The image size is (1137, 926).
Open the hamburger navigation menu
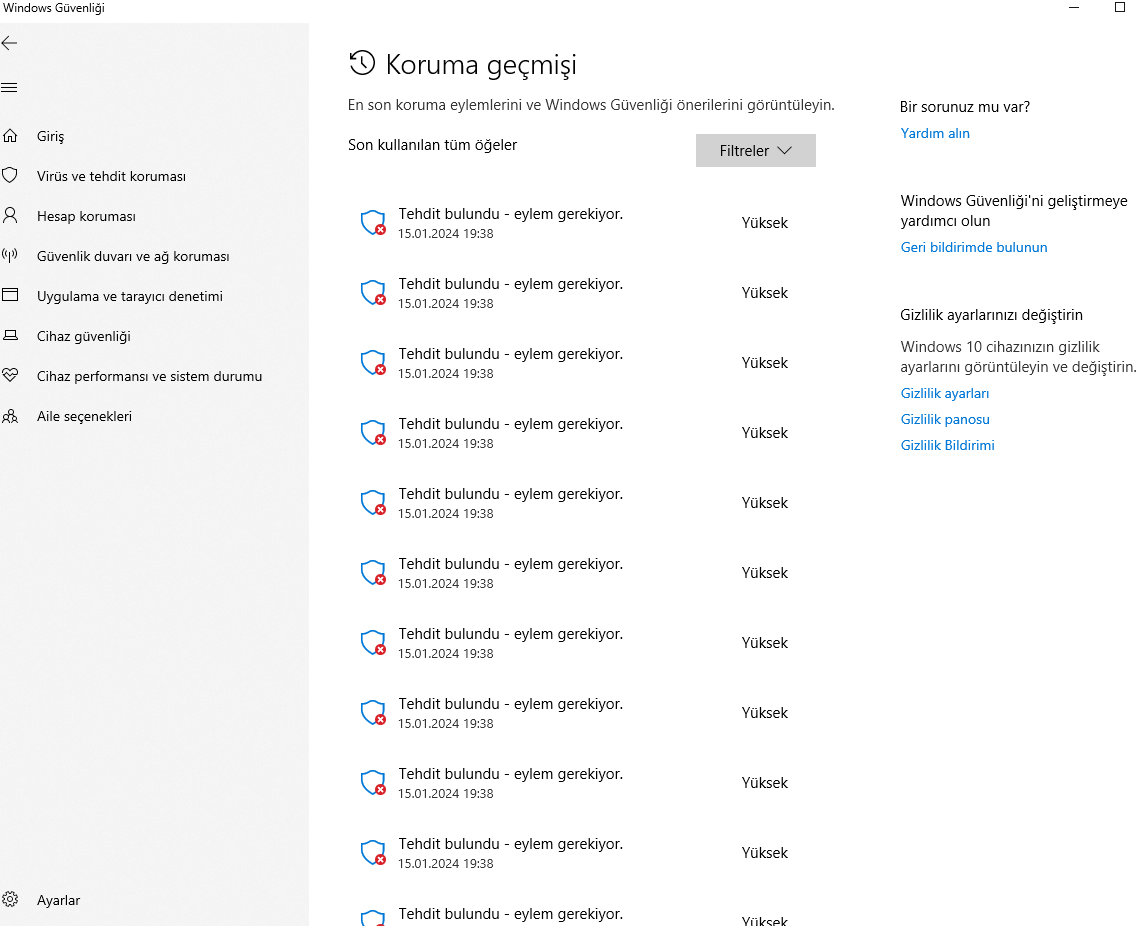(9, 88)
